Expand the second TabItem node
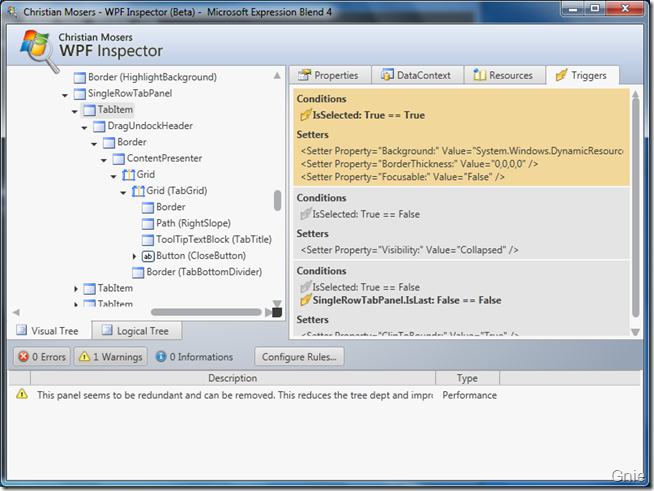This screenshot has width=654, height=491. [76, 289]
